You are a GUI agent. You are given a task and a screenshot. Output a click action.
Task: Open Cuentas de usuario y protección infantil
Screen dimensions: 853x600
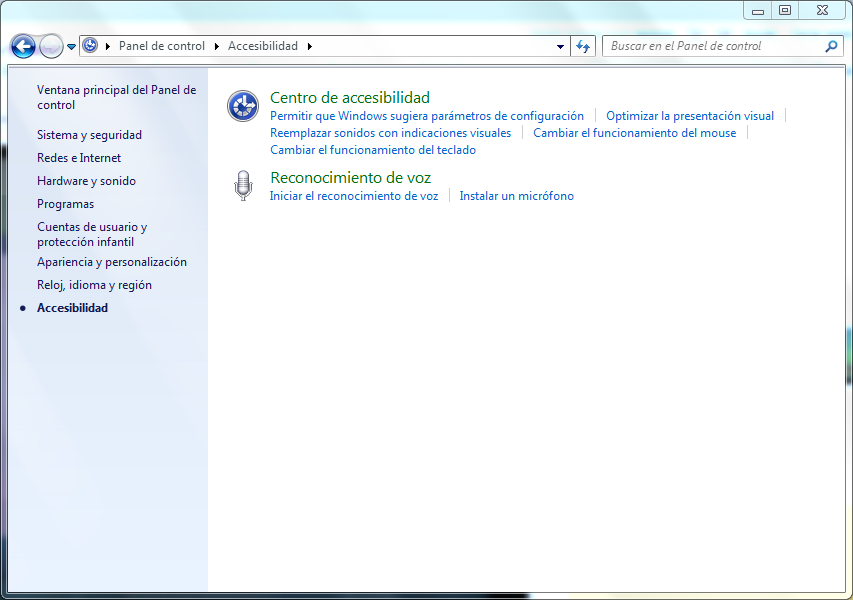tap(92, 234)
